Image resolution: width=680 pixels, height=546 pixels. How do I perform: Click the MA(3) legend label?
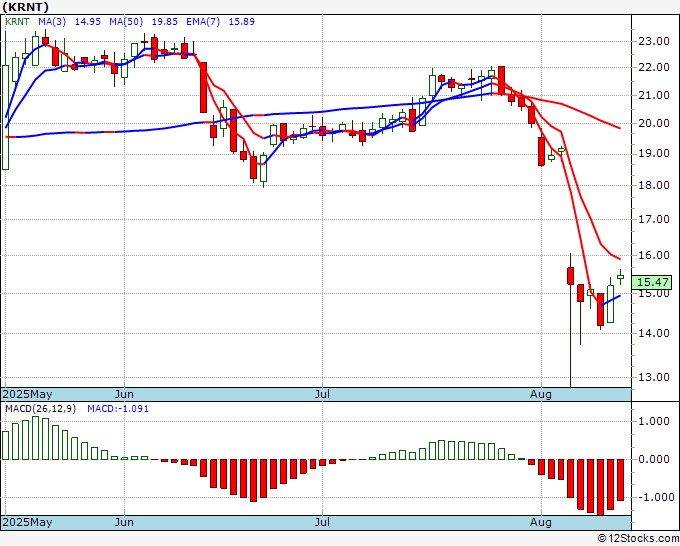pyautogui.click(x=52, y=22)
